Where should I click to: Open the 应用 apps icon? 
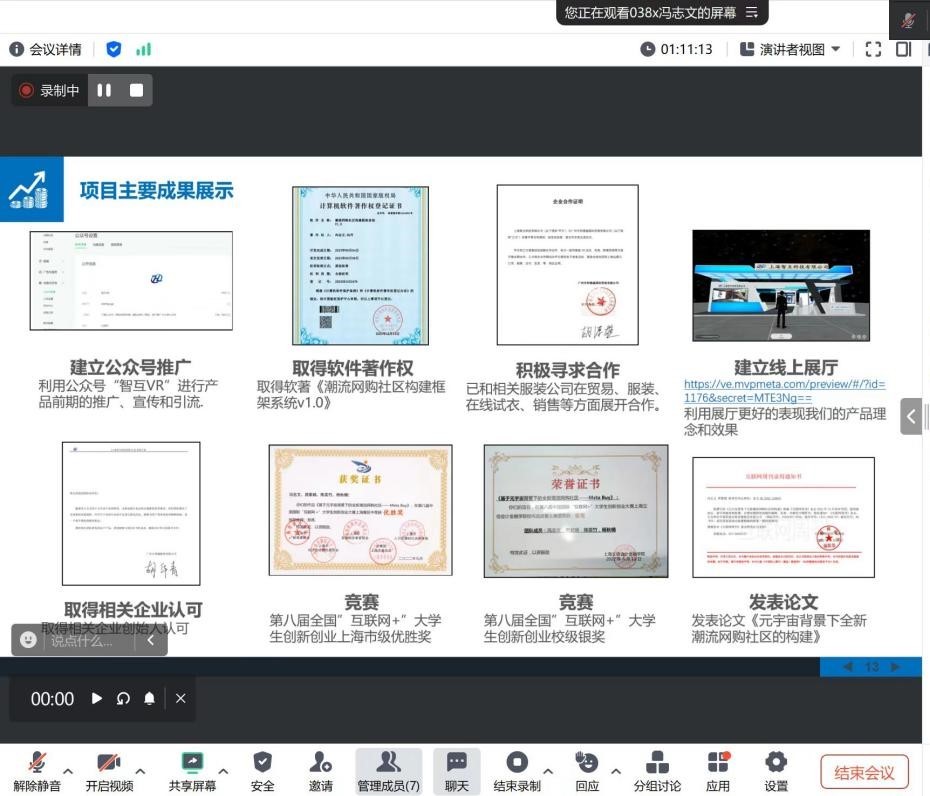[x=718, y=764]
